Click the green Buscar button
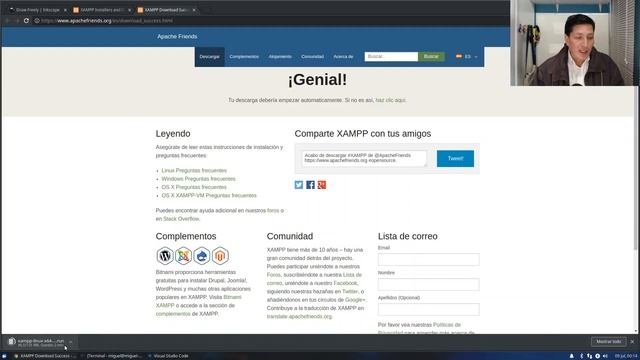This screenshot has width=640, height=360. [x=431, y=56]
